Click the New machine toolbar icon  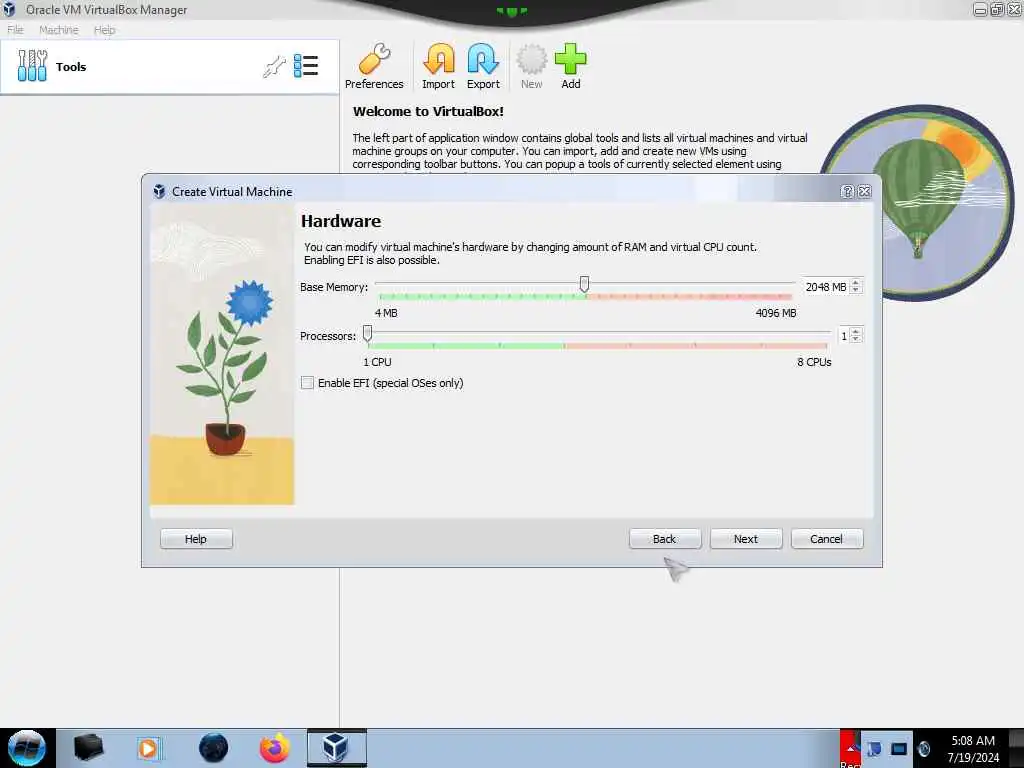click(x=532, y=67)
